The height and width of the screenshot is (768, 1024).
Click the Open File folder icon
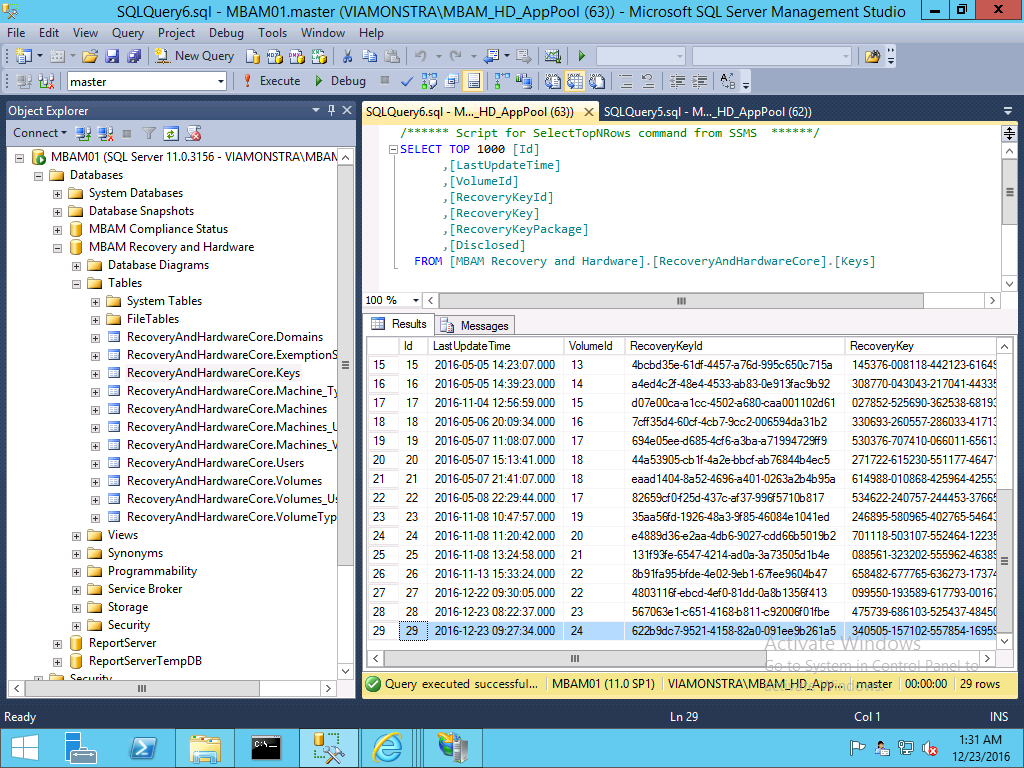[x=90, y=56]
